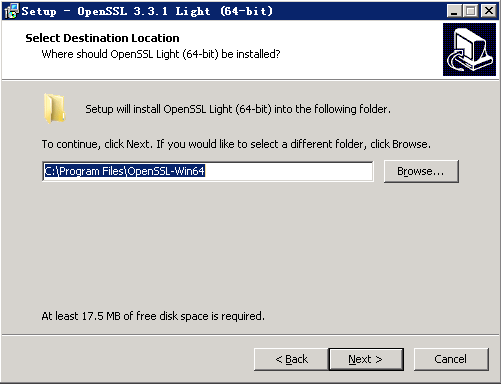
Task: Click the 17.5 MB free disk space notice
Action: click(x=153, y=316)
